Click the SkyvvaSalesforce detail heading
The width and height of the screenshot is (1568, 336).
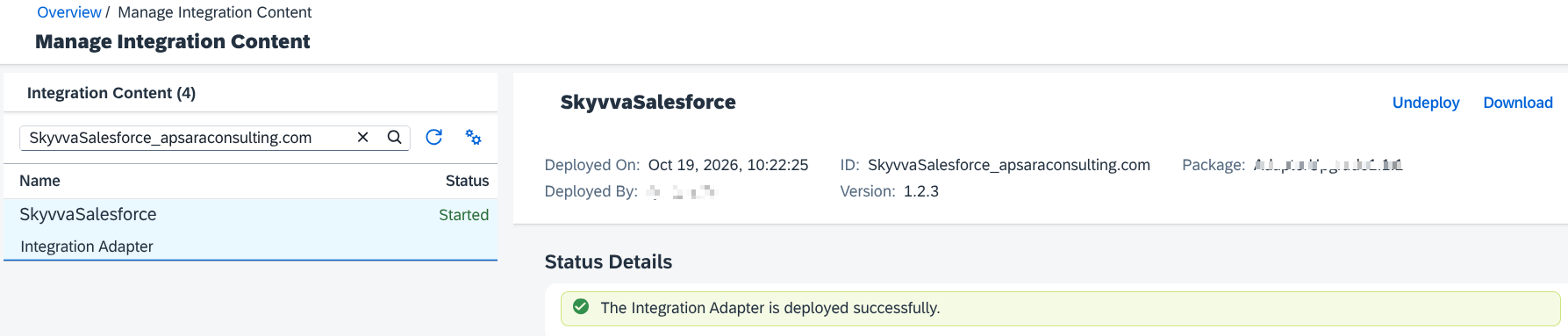pyautogui.click(x=648, y=103)
